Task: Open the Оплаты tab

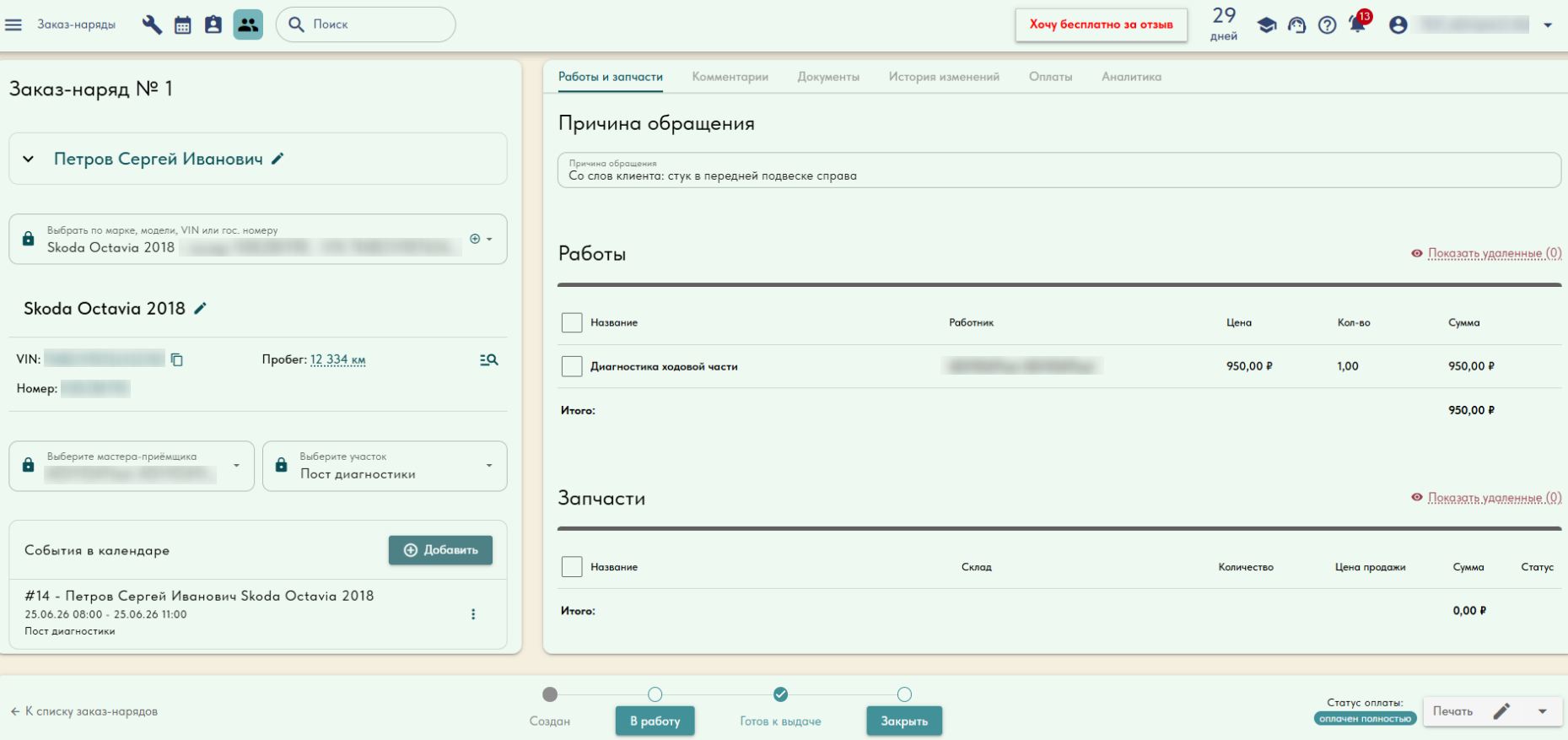Action: [x=1051, y=77]
